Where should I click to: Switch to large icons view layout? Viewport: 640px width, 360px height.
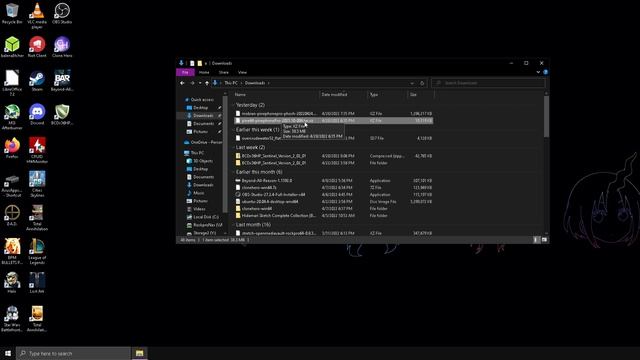click(544, 240)
